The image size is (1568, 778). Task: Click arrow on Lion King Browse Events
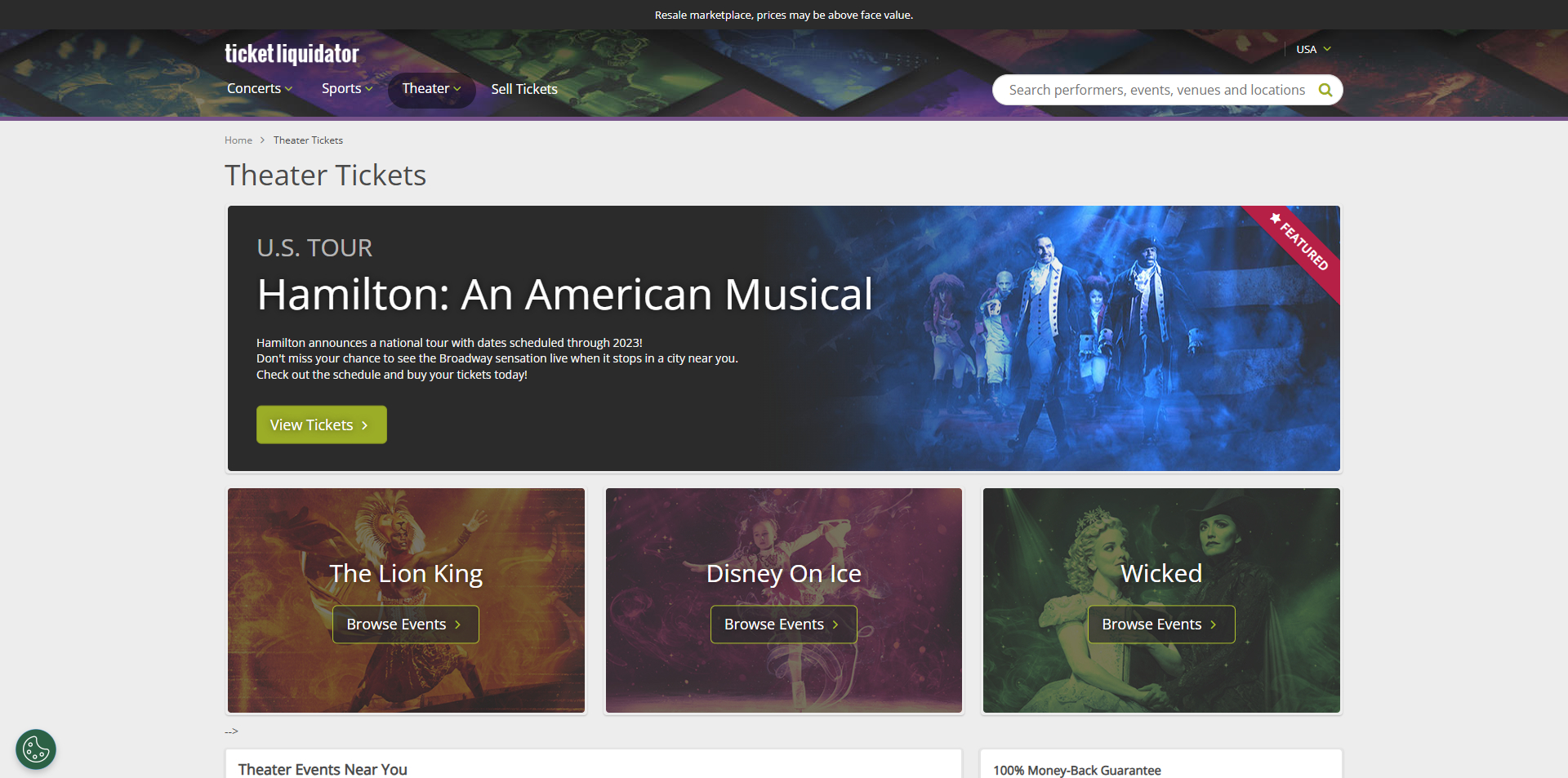pyautogui.click(x=458, y=625)
